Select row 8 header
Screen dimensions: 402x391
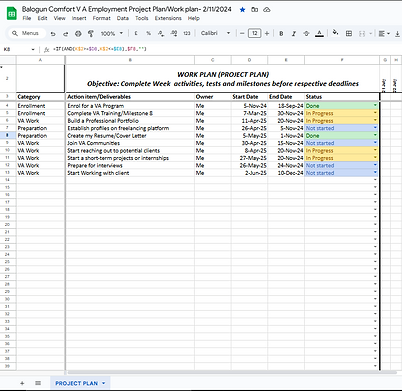7,135
